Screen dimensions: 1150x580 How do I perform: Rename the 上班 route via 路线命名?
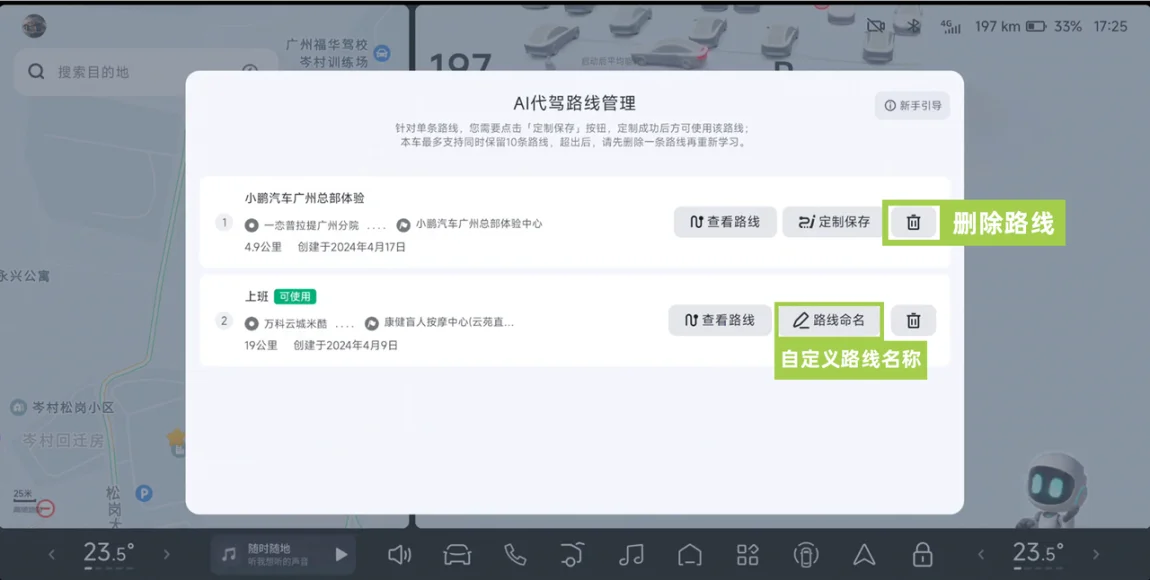pyautogui.click(x=829, y=320)
